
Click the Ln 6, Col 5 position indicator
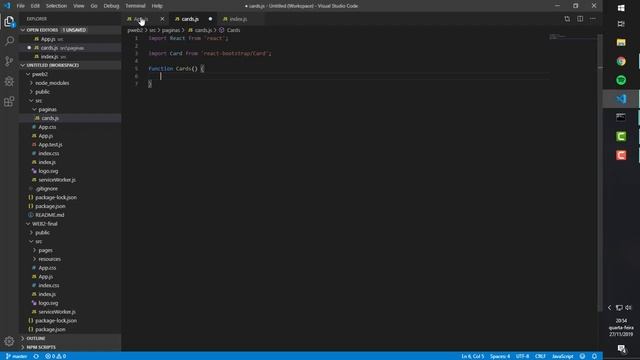point(473,356)
